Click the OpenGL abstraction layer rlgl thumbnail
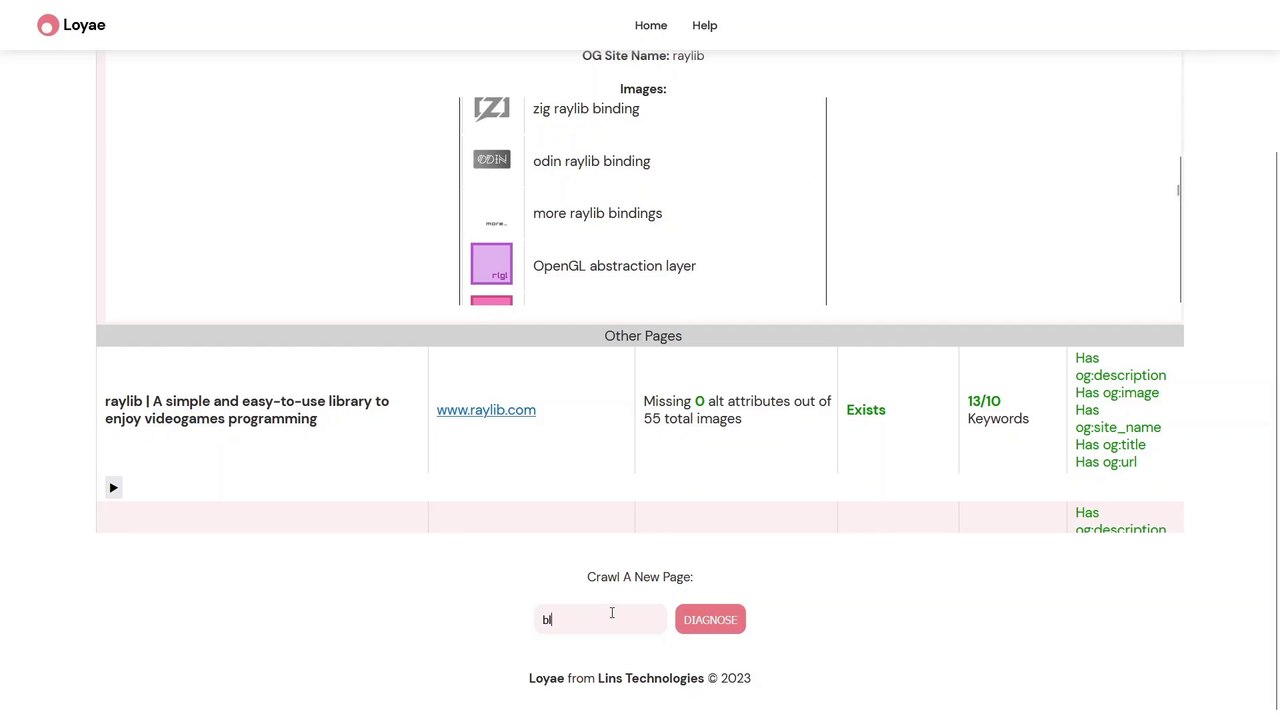Image resolution: width=1280 pixels, height=720 pixels. (x=491, y=264)
